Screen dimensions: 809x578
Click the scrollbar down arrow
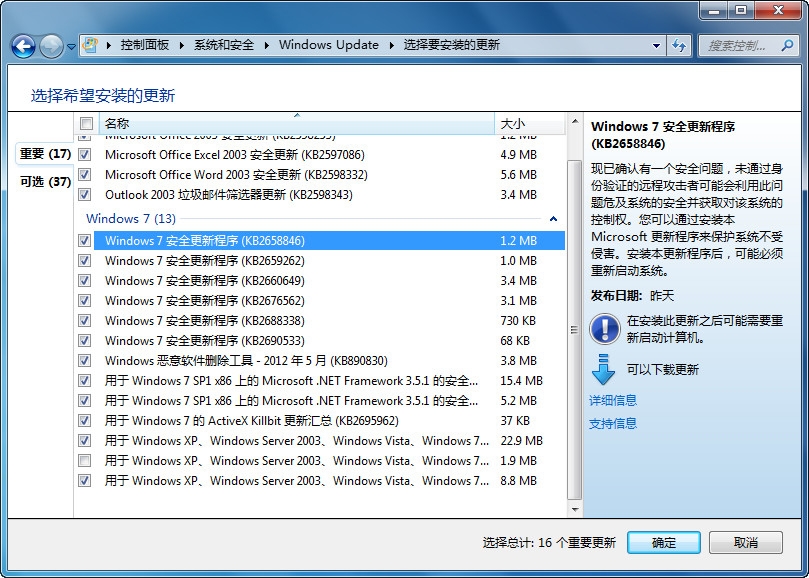click(574, 510)
